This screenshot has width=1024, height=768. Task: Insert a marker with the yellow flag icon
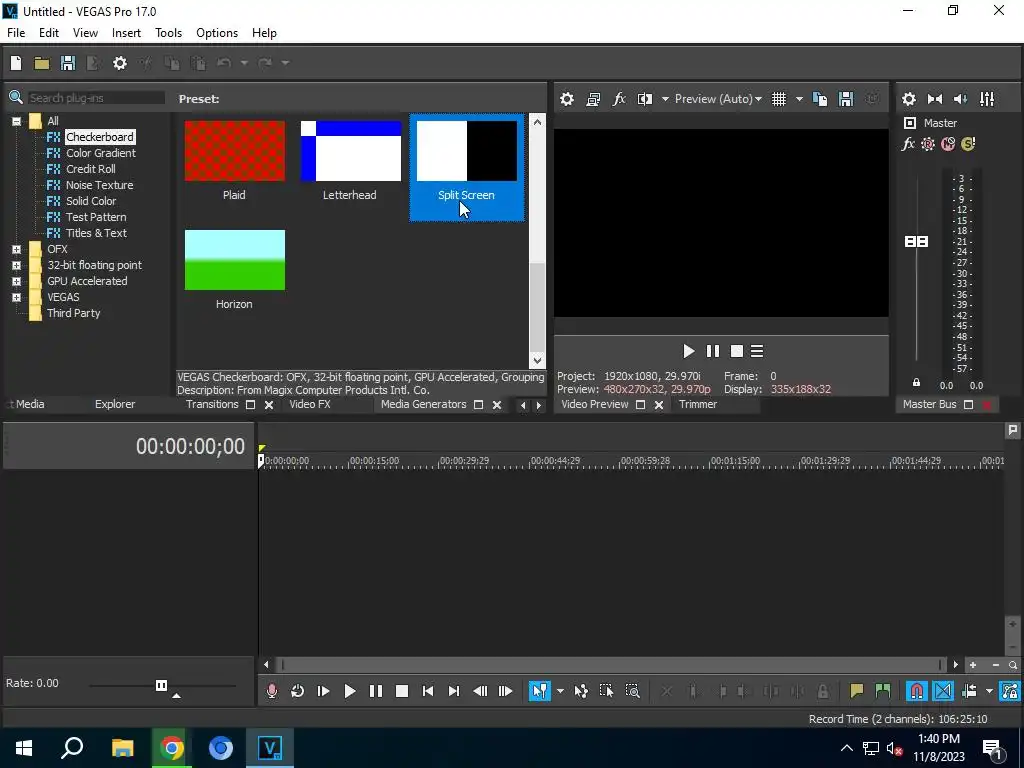[856, 691]
